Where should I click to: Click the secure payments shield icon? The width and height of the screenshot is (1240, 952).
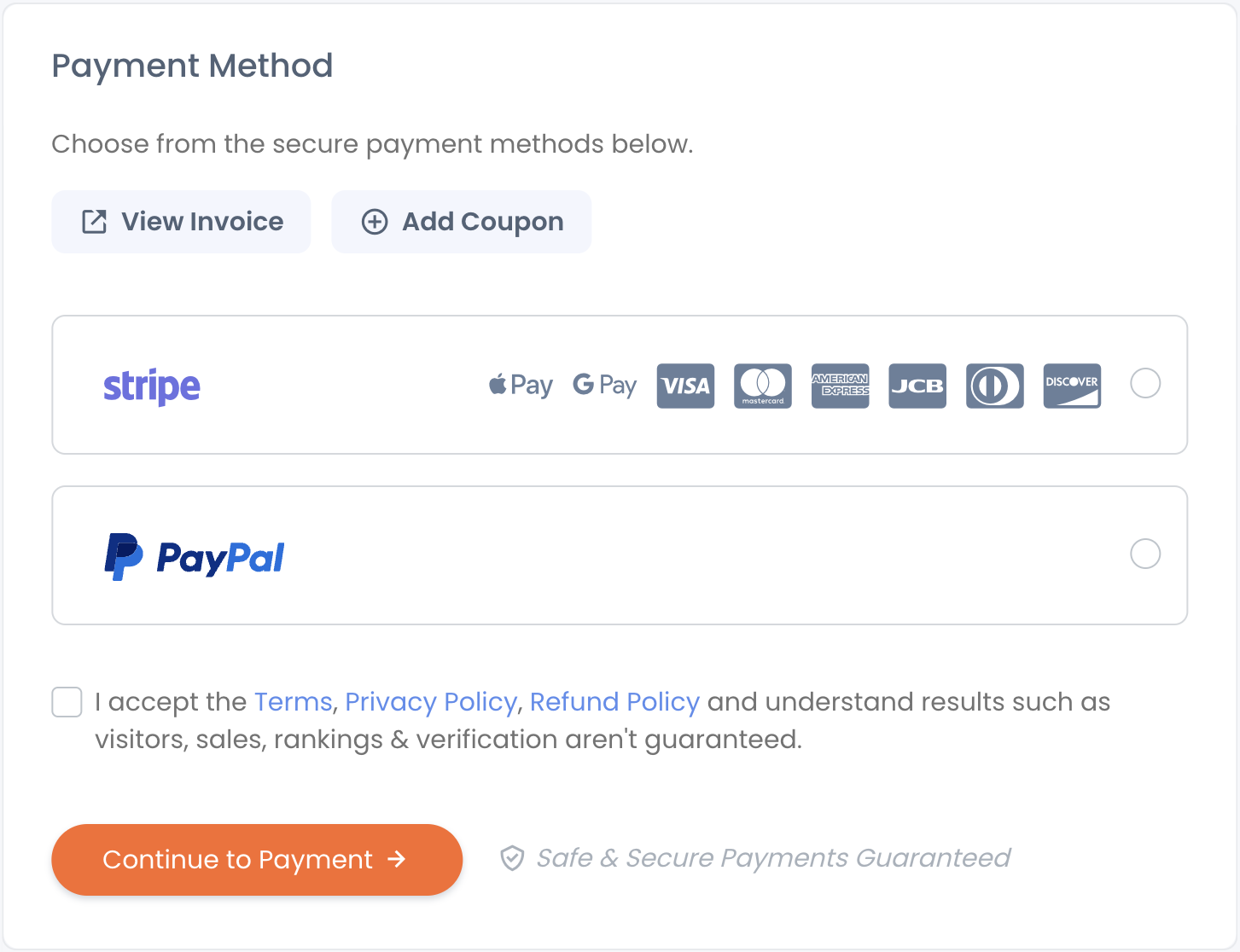coord(512,858)
